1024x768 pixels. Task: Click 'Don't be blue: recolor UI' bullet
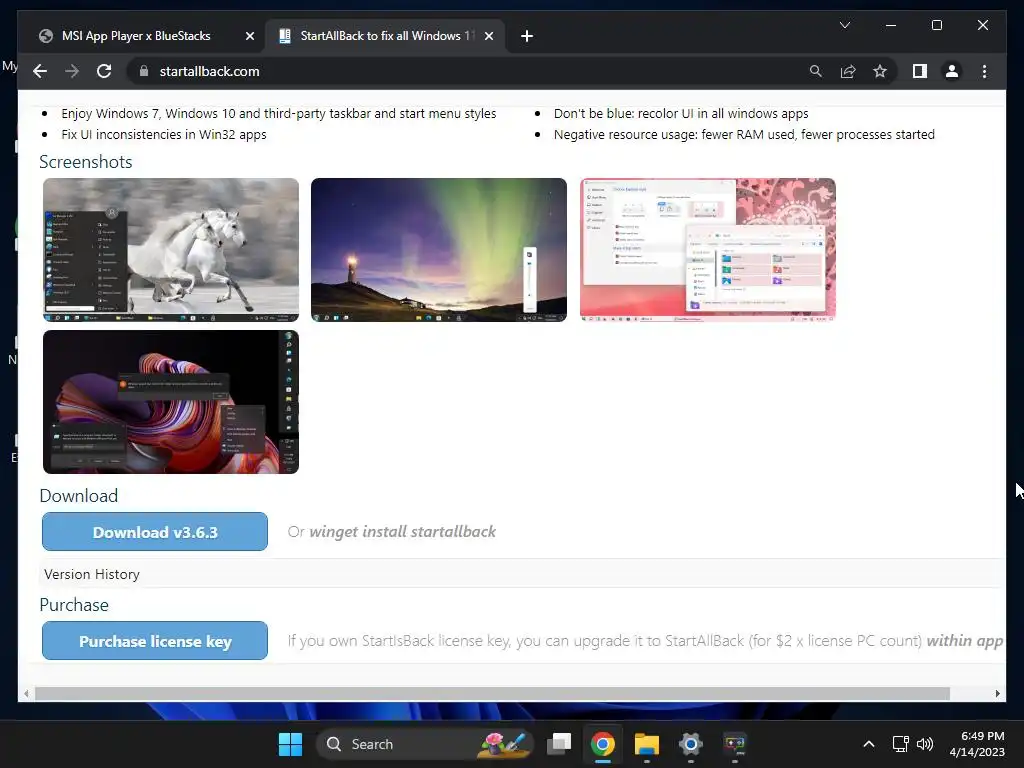(x=681, y=114)
